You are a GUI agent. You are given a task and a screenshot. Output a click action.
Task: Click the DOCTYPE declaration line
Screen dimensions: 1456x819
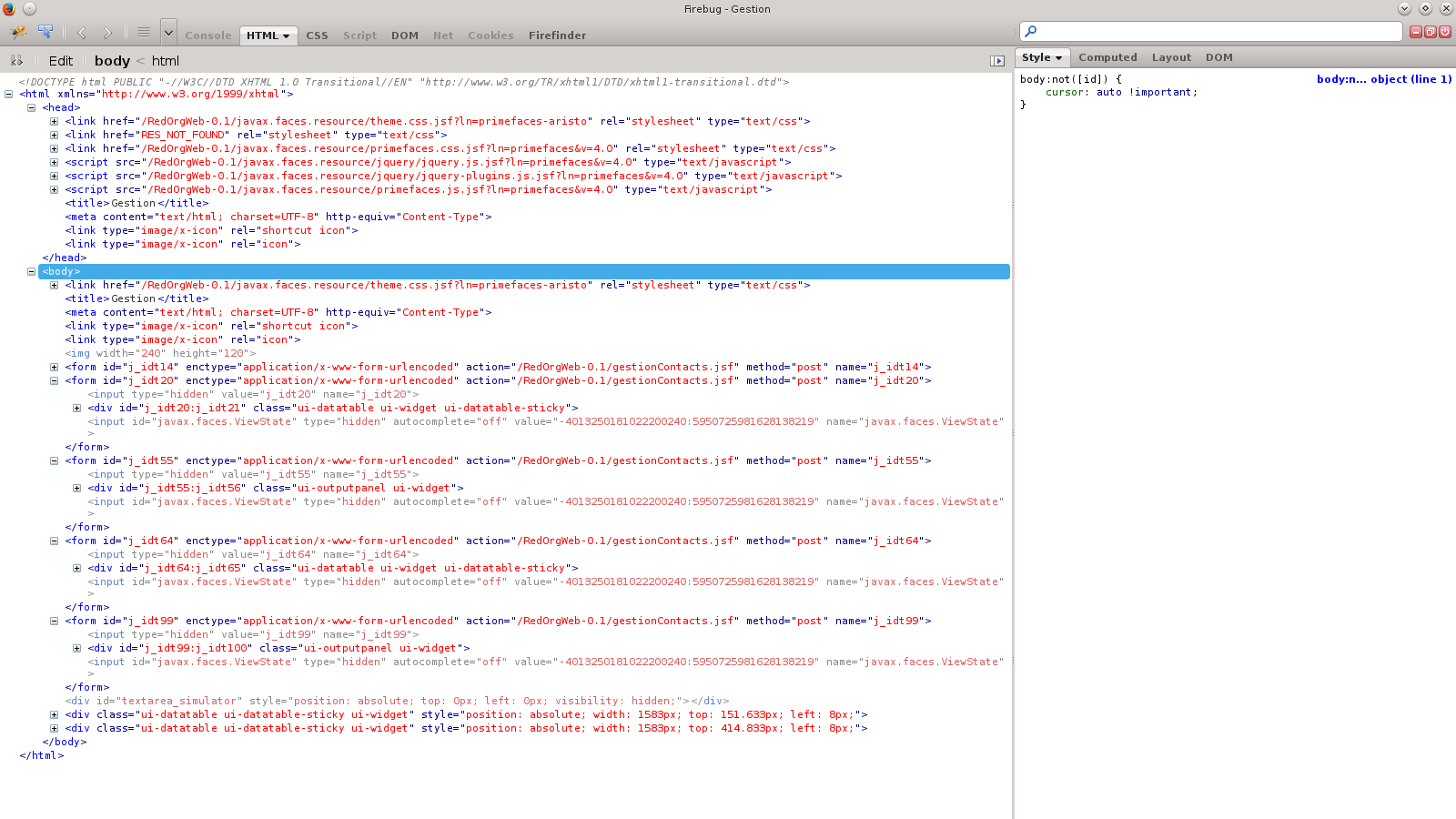[x=404, y=82]
